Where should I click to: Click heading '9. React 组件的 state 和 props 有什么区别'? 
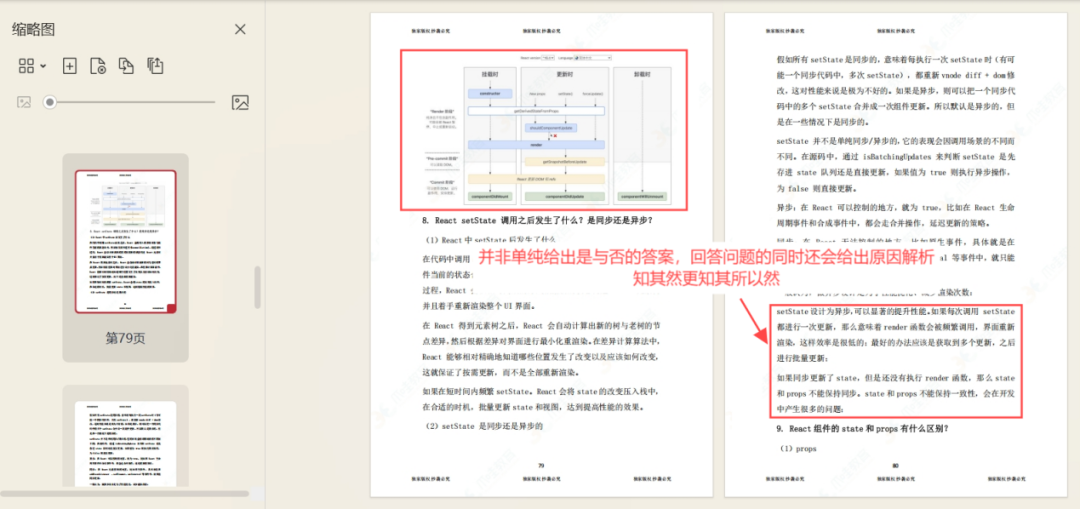coord(864,429)
